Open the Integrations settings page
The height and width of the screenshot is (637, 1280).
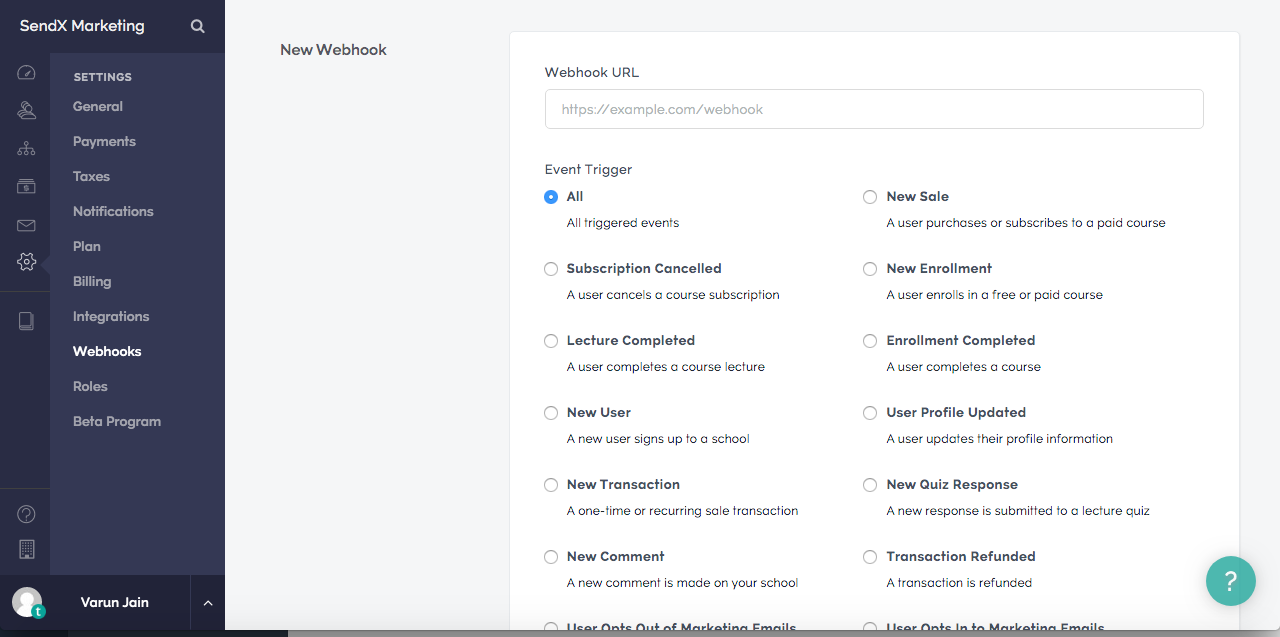pyautogui.click(x=111, y=316)
